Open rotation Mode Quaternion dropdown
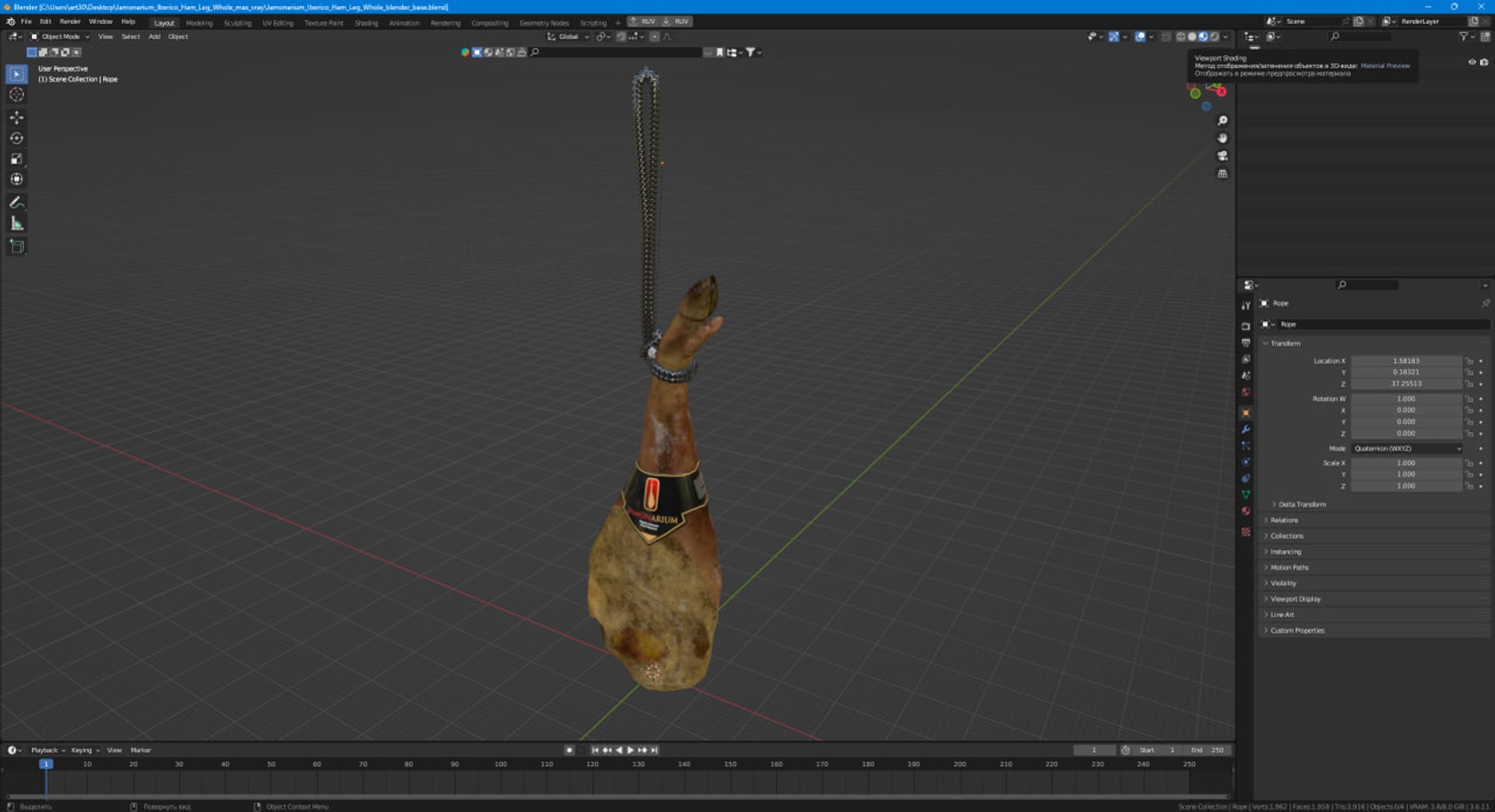The image size is (1495, 812). [x=1407, y=448]
